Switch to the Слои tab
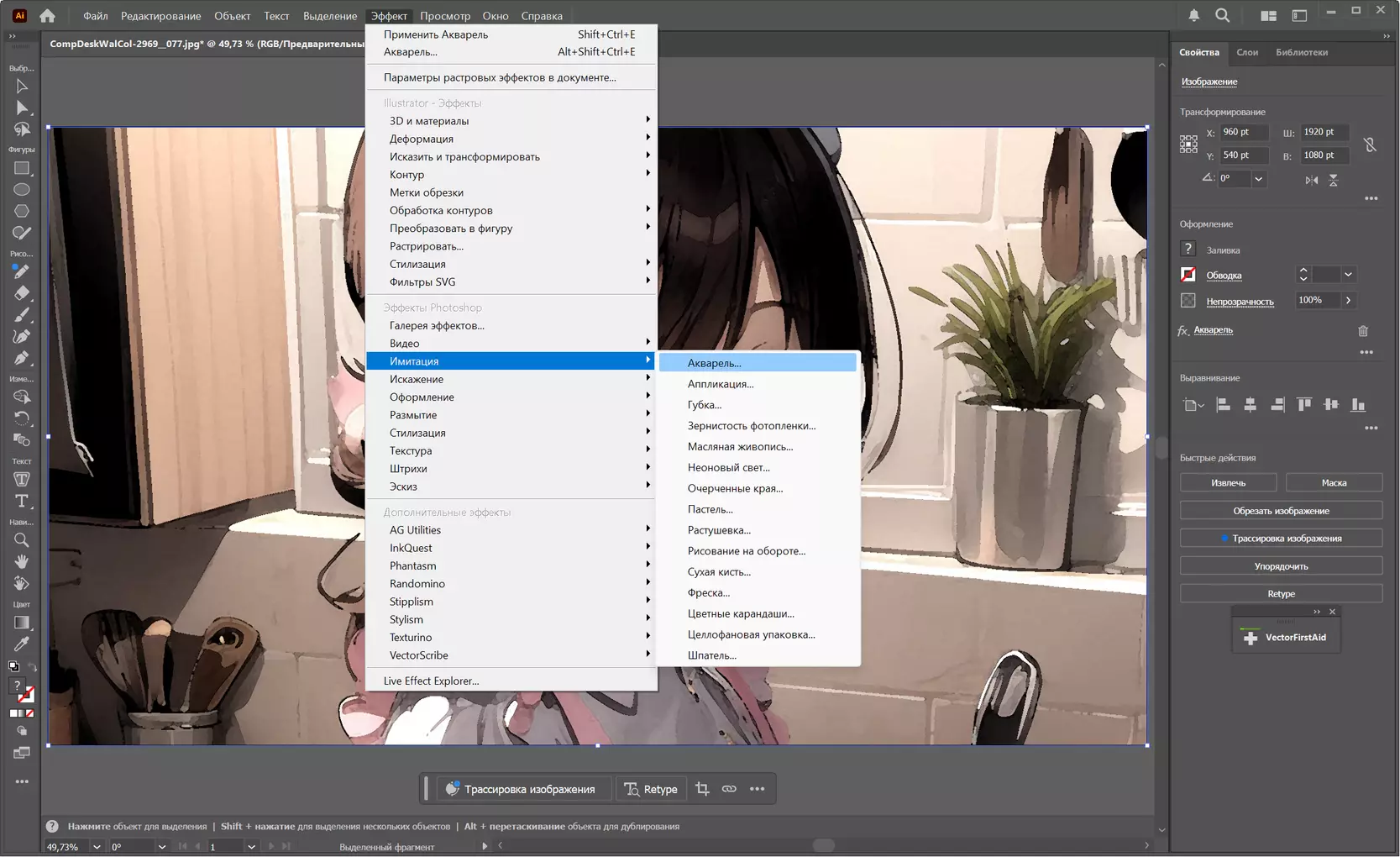This screenshot has width=1400, height=857. point(1247,52)
